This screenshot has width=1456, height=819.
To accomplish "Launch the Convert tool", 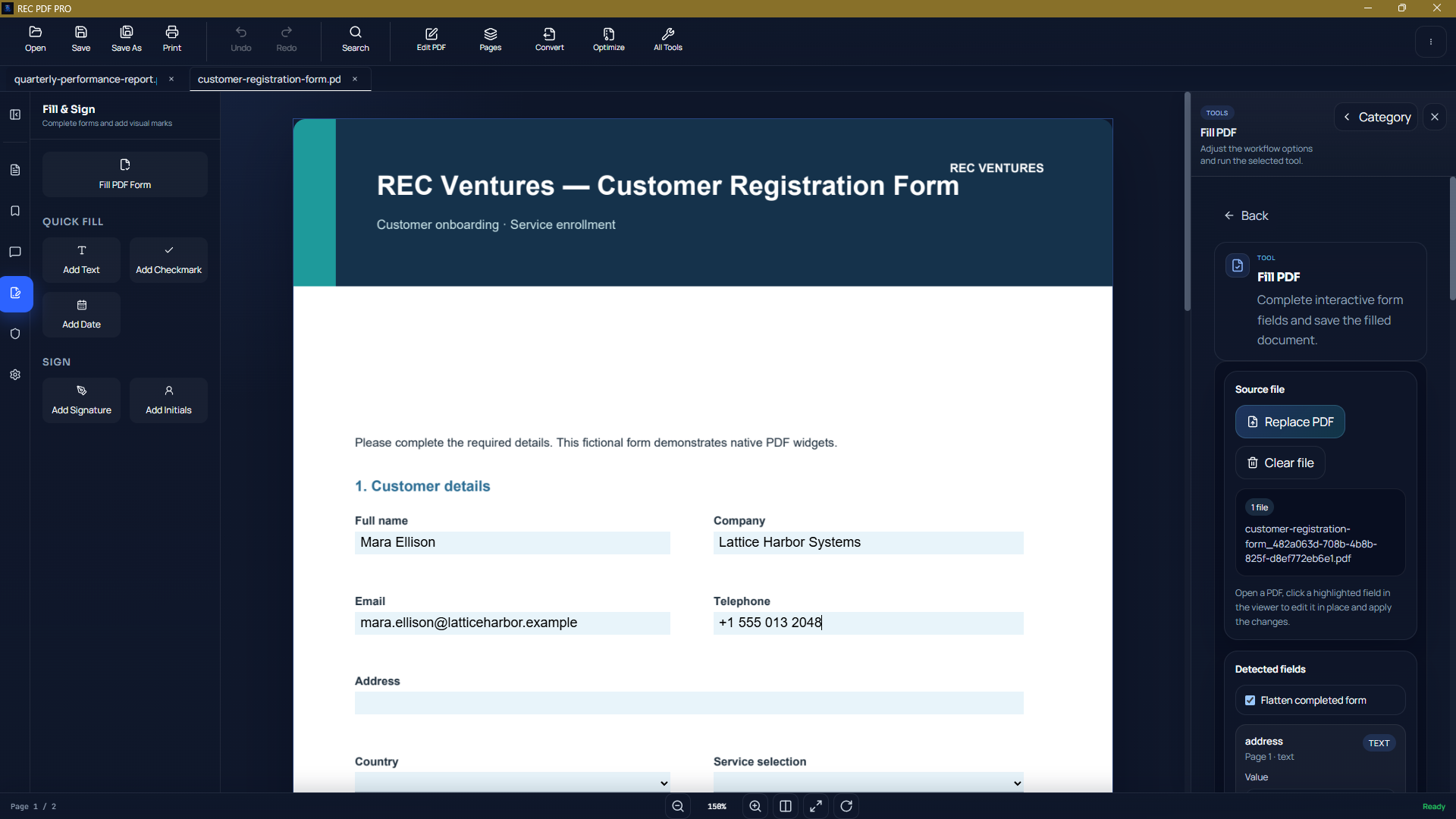I will tap(550, 39).
